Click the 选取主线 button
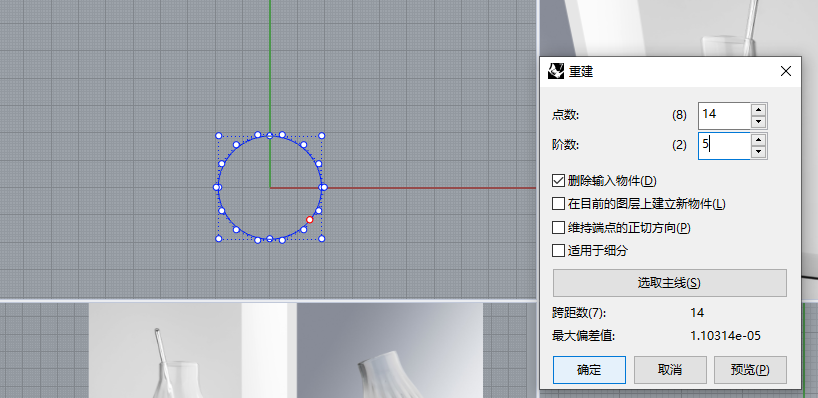The width and height of the screenshot is (818, 398). [669, 283]
